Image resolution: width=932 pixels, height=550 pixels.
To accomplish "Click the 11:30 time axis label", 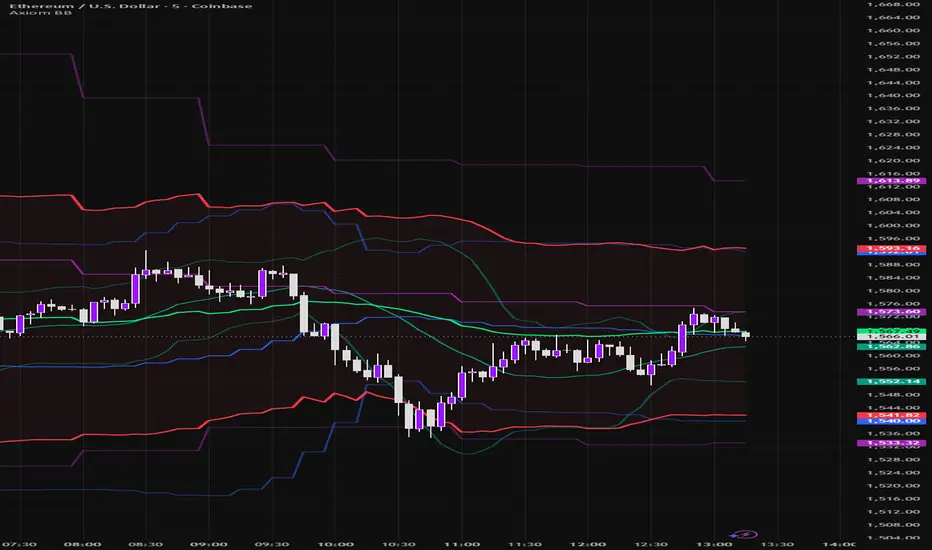I will pos(525,544).
